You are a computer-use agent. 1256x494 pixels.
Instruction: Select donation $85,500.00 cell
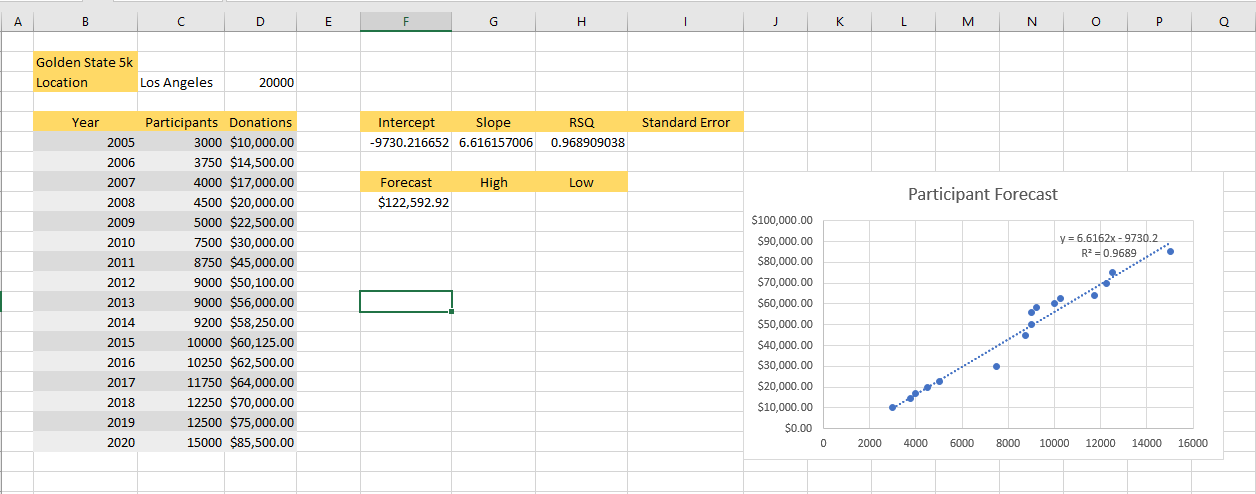(260, 442)
